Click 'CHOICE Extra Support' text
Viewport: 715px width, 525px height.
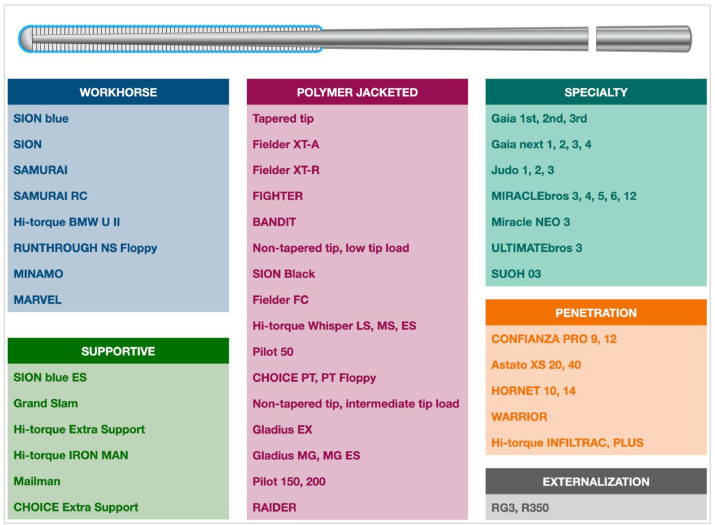tap(76, 507)
